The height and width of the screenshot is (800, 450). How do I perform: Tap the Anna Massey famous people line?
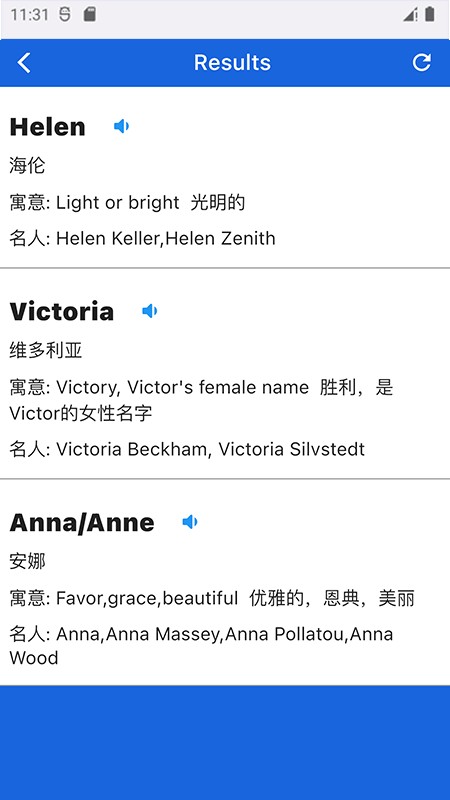pyautogui.click(x=202, y=646)
